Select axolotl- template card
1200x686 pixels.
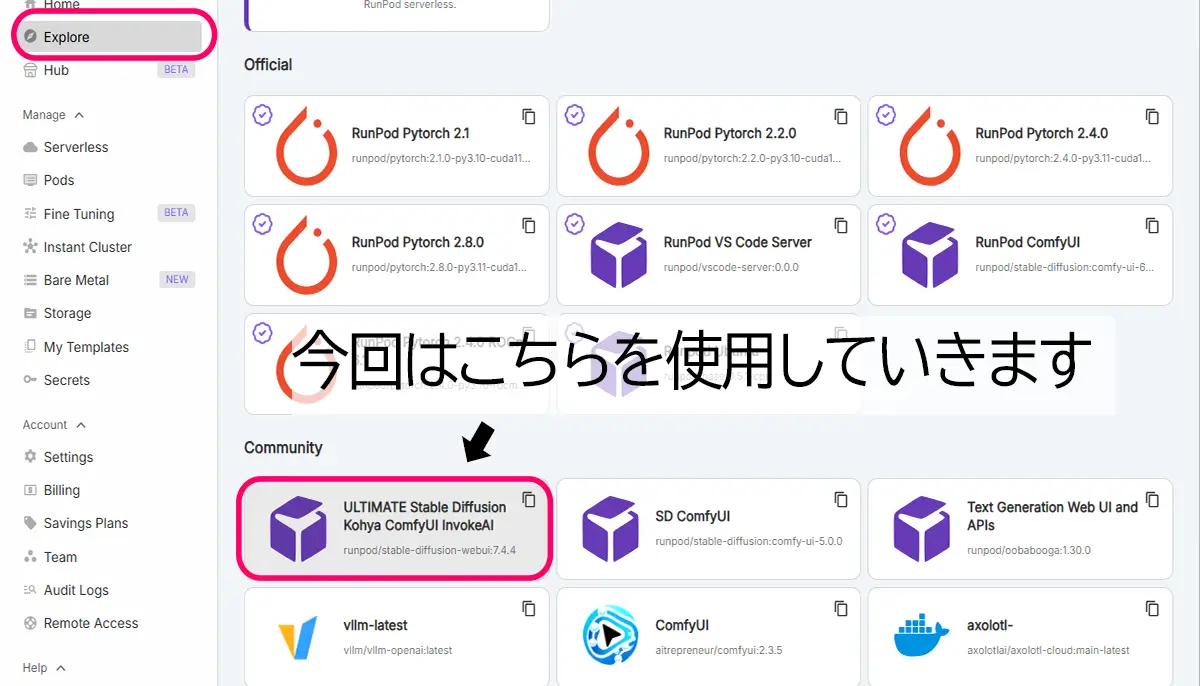tap(1020, 637)
